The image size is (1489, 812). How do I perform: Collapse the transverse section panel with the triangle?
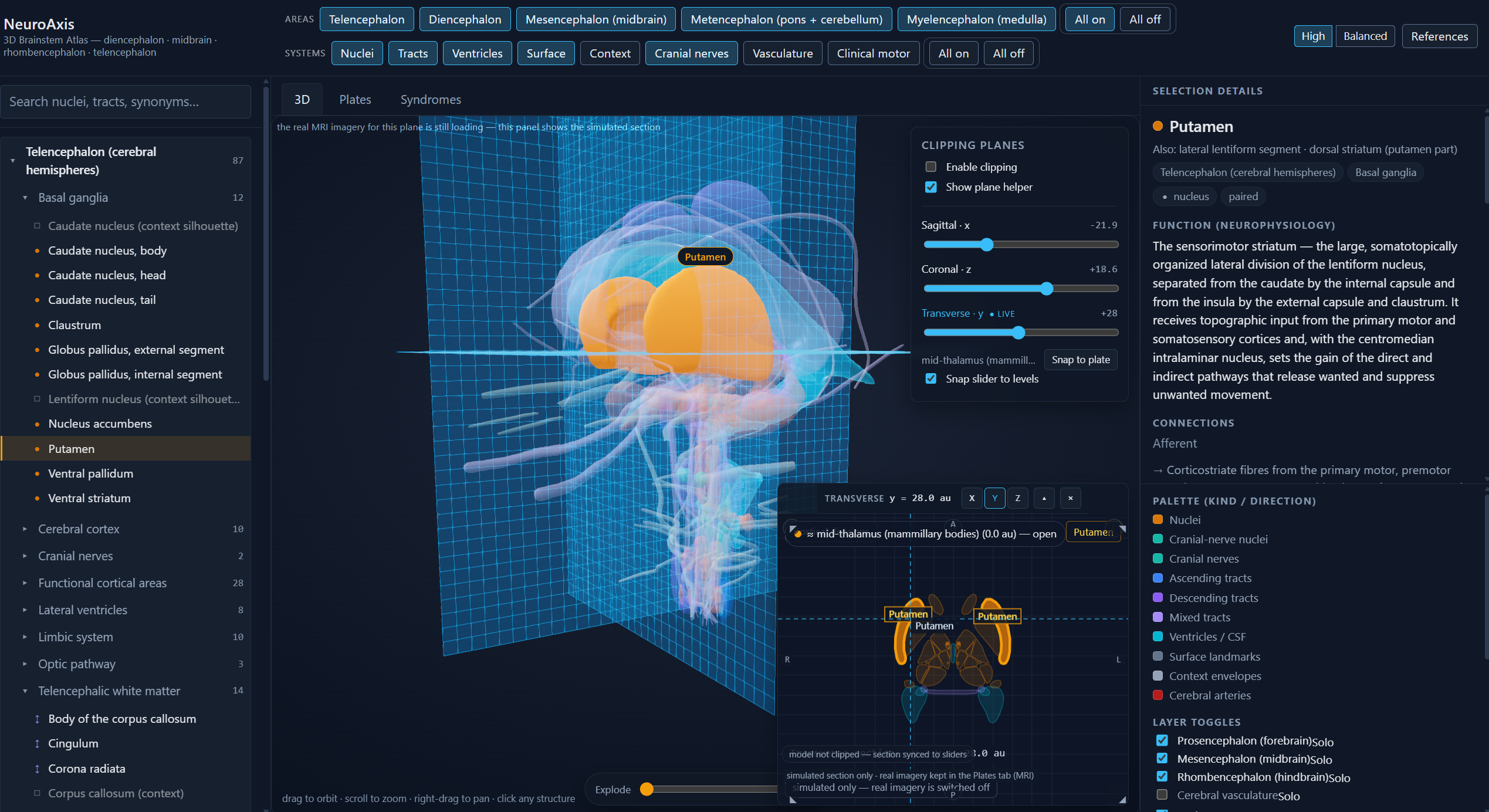[x=1044, y=498]
